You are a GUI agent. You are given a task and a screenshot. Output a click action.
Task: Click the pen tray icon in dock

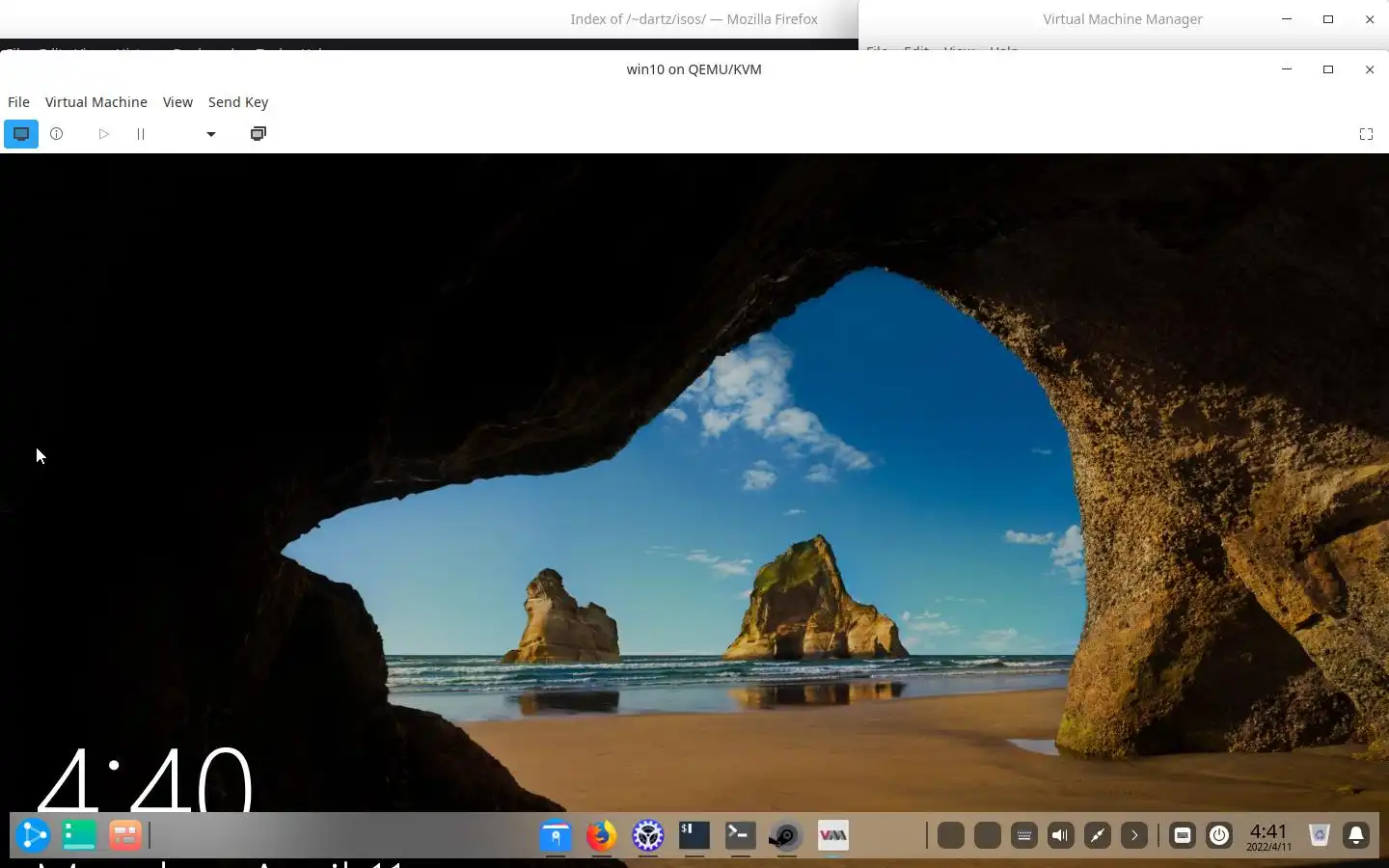click(x=1098, y=835)
